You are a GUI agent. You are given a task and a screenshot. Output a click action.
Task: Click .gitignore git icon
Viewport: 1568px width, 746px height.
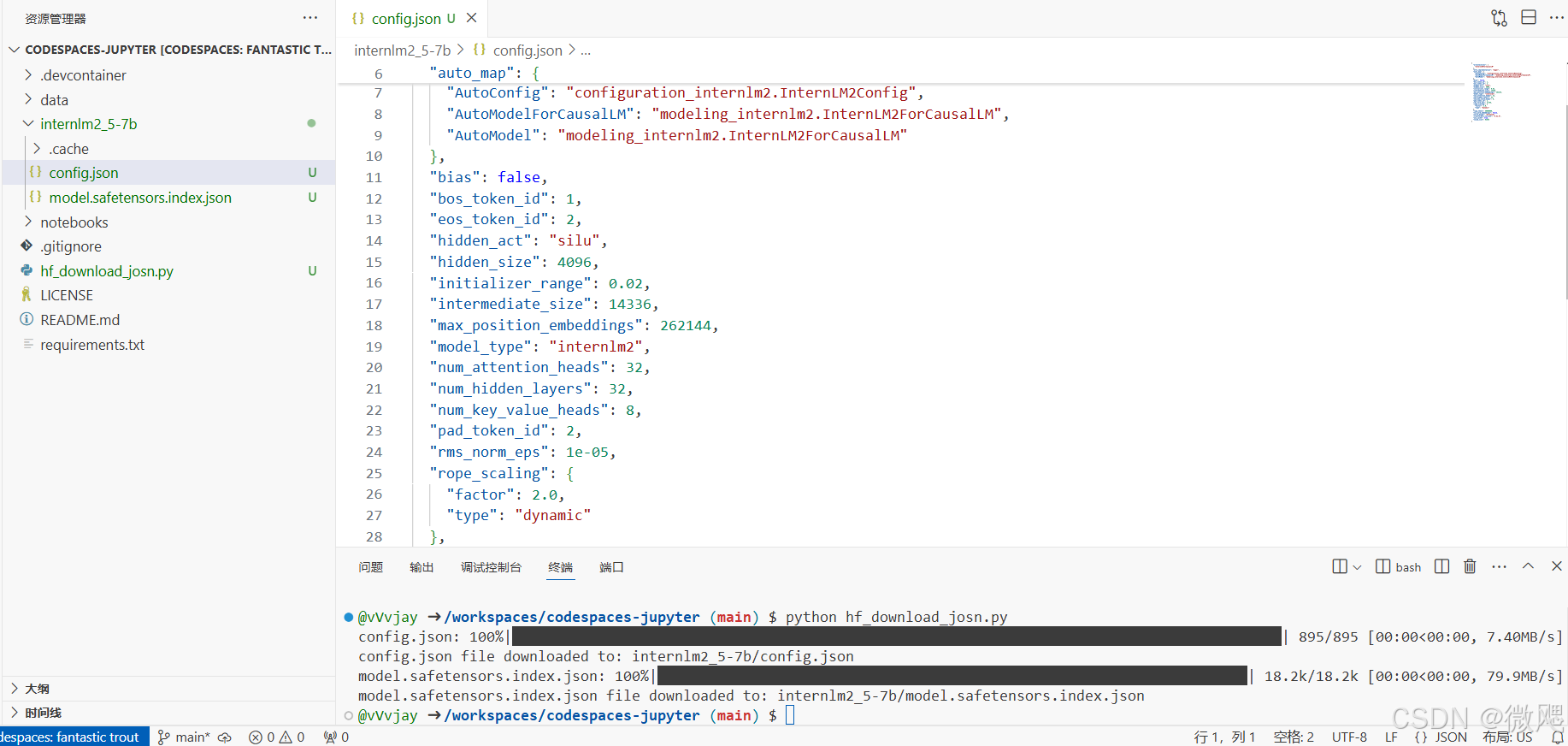point(27,246)
